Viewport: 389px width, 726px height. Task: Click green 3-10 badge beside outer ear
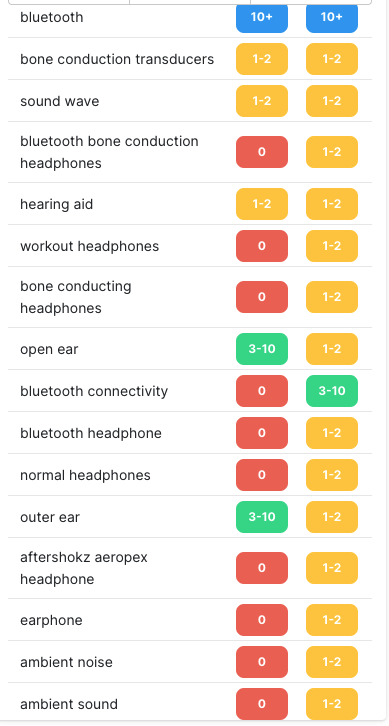click(262, 517)
